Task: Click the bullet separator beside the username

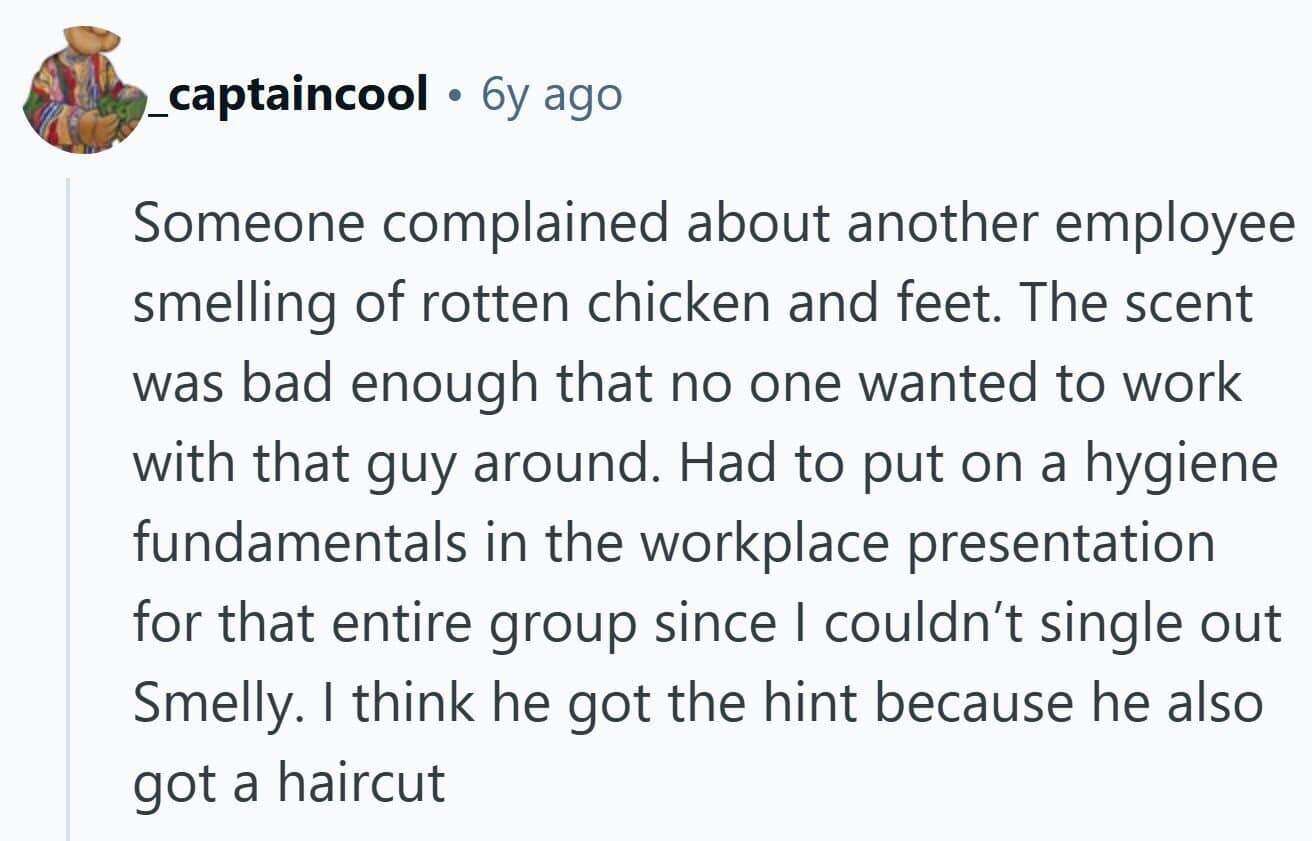Action: coord(455,97)
